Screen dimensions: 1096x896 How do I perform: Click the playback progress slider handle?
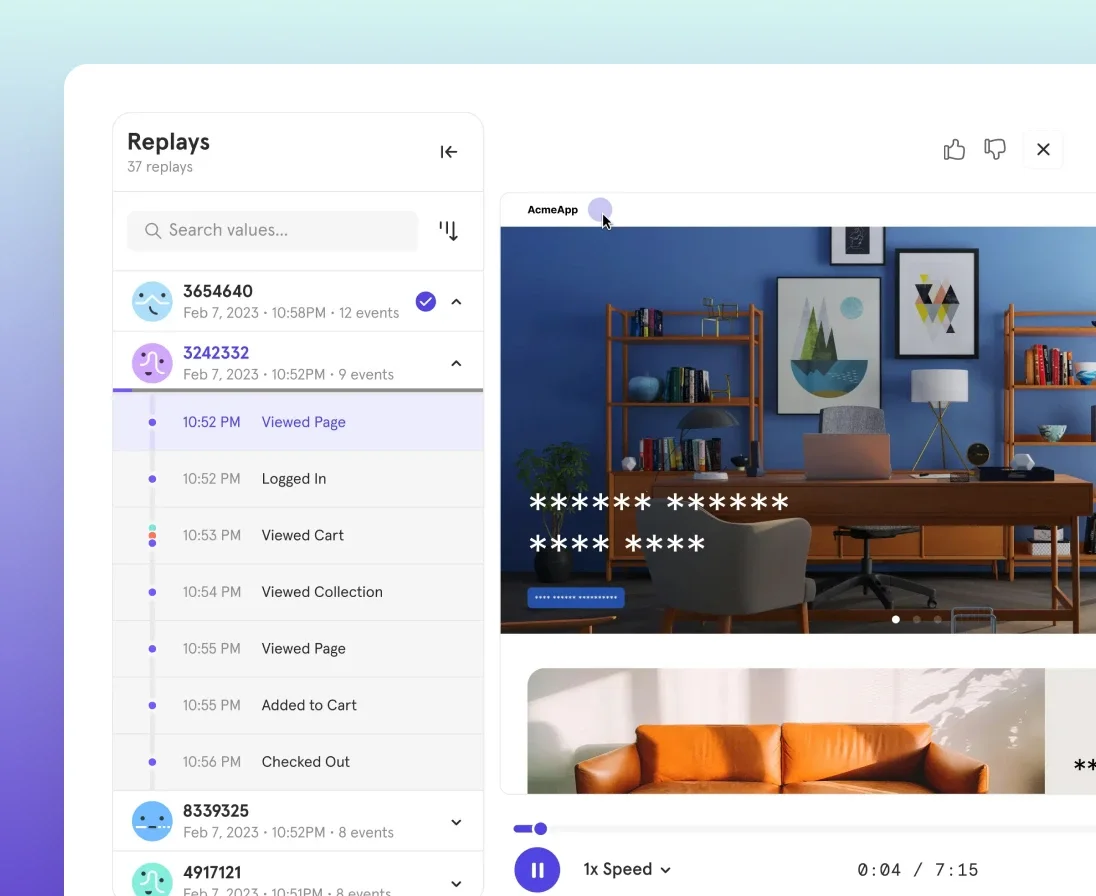(540, 829)
